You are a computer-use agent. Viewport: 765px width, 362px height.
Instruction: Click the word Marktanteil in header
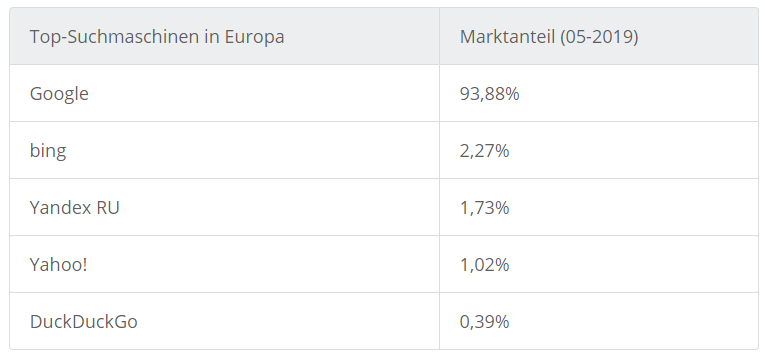tap(507, 37)
